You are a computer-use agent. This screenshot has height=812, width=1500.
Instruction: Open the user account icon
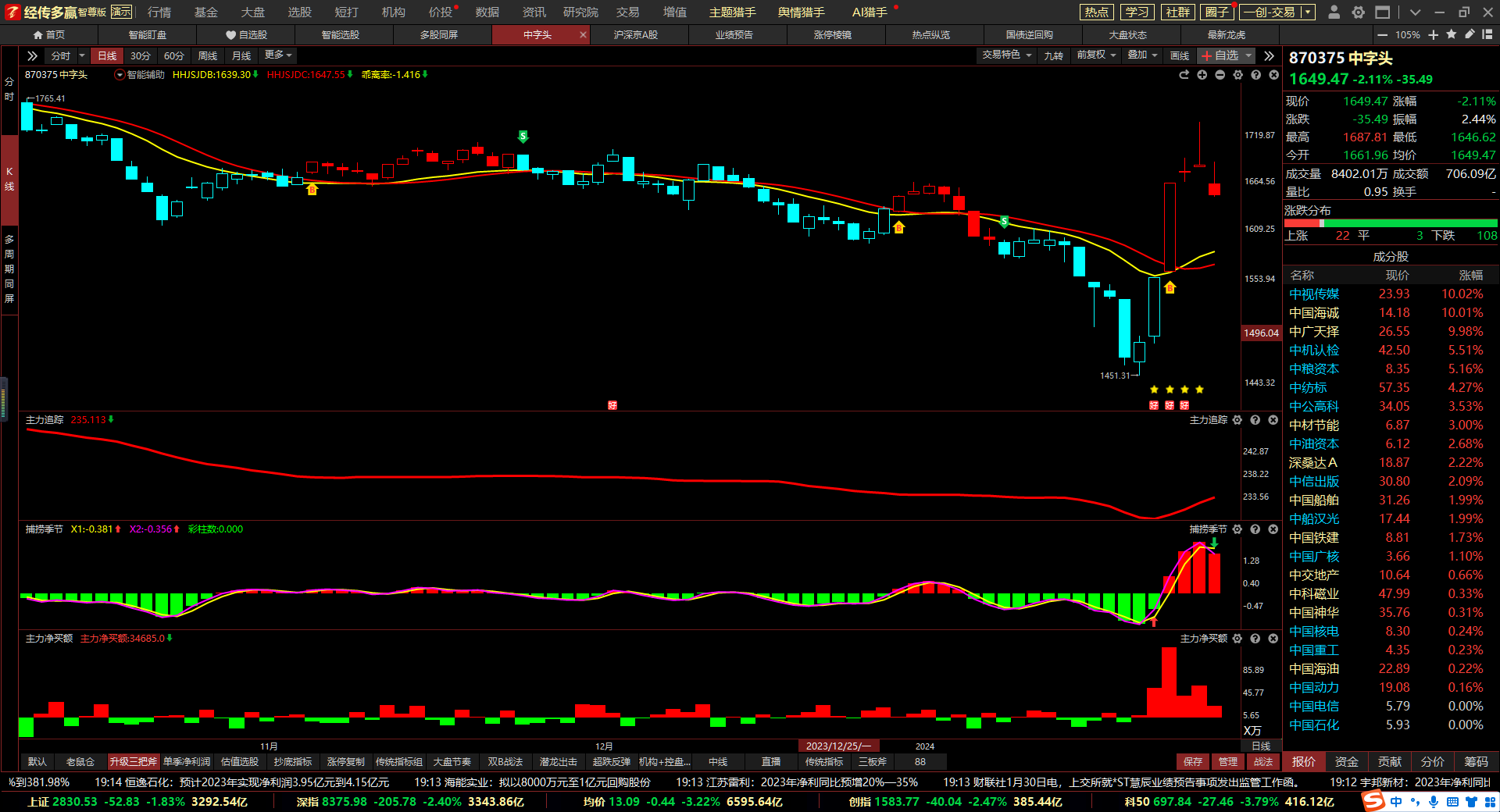(1334, 12)
